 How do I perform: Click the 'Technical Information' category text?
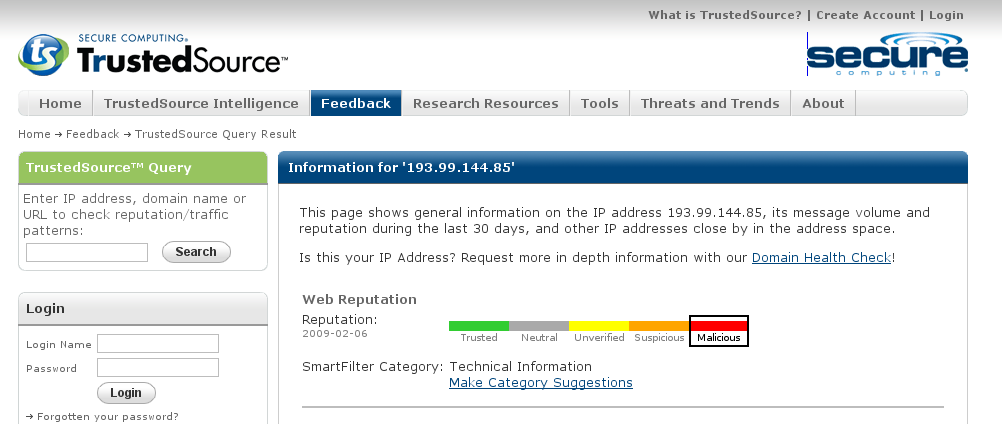coord(520,367)
